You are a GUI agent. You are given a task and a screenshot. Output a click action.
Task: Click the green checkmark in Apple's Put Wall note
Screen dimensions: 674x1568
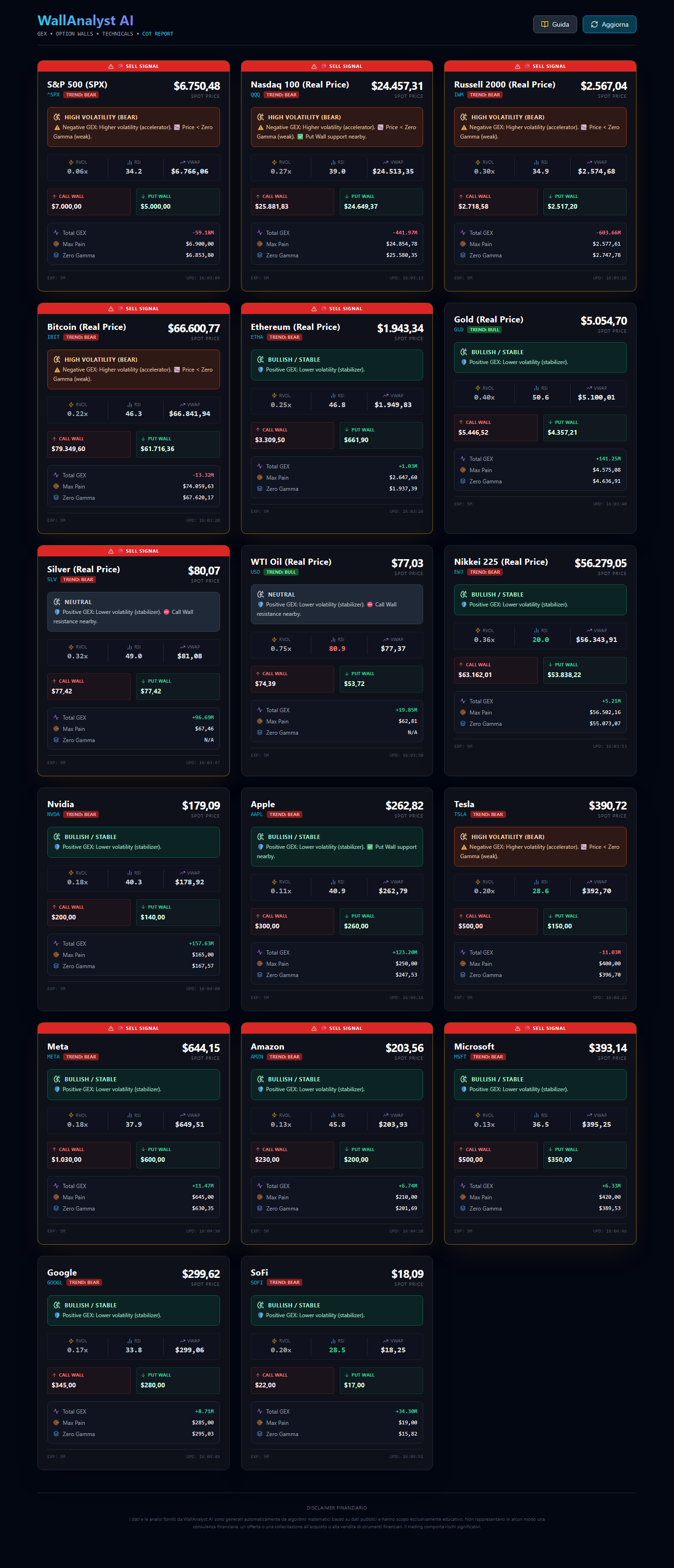pos(370,846)
